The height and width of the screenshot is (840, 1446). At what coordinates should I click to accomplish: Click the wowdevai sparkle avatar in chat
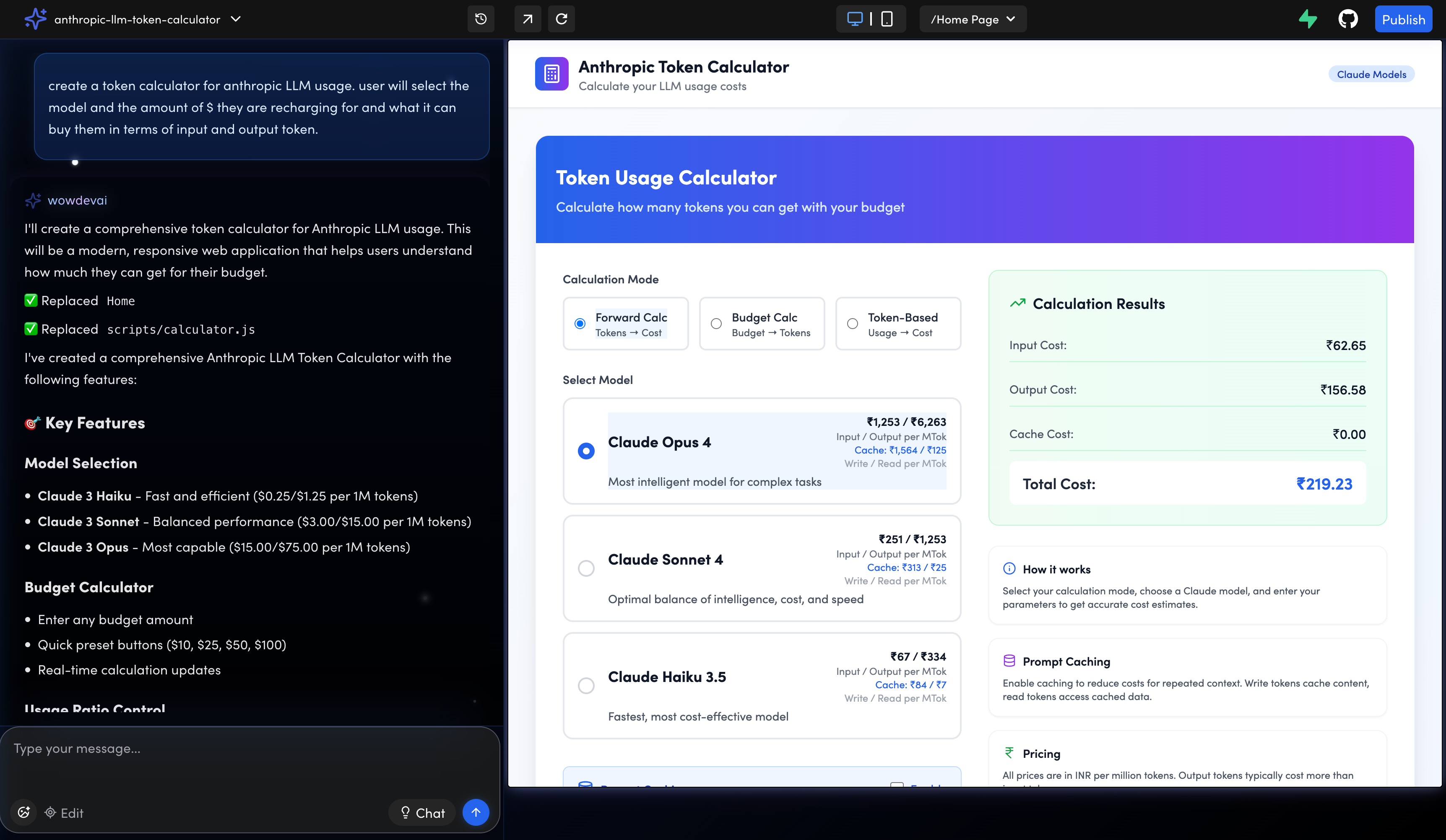33,200
